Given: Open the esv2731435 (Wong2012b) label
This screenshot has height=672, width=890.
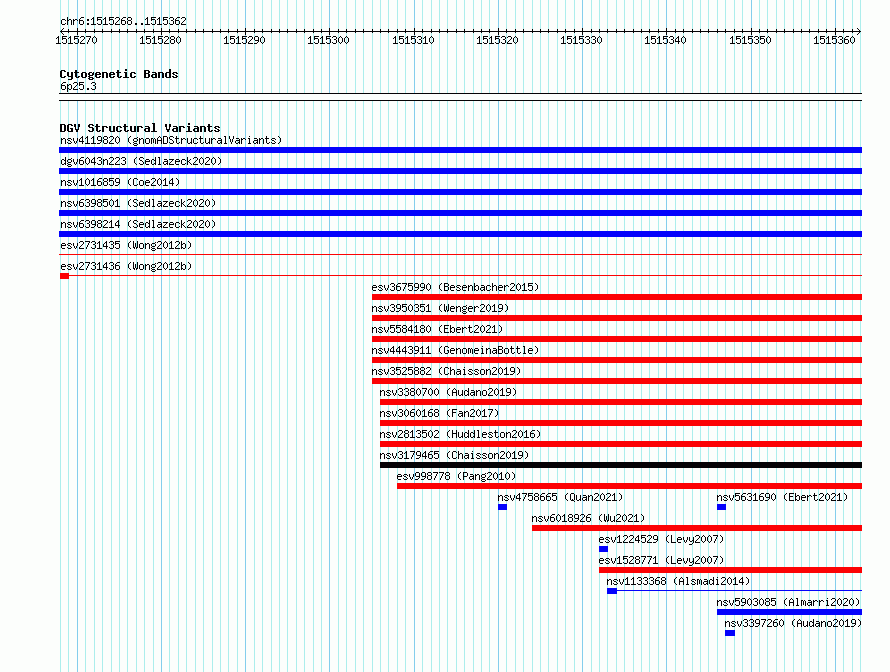Looking at the screenshot, I should coord(126,245).
